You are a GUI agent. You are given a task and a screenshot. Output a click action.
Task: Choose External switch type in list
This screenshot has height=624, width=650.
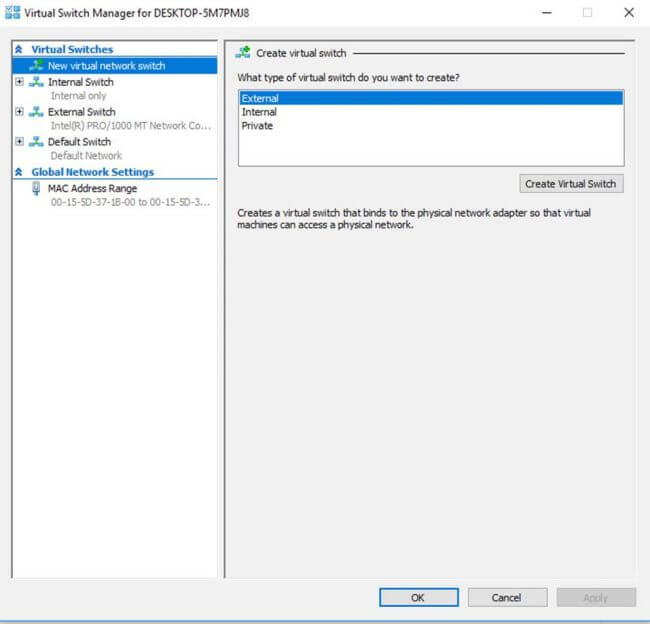431,98
